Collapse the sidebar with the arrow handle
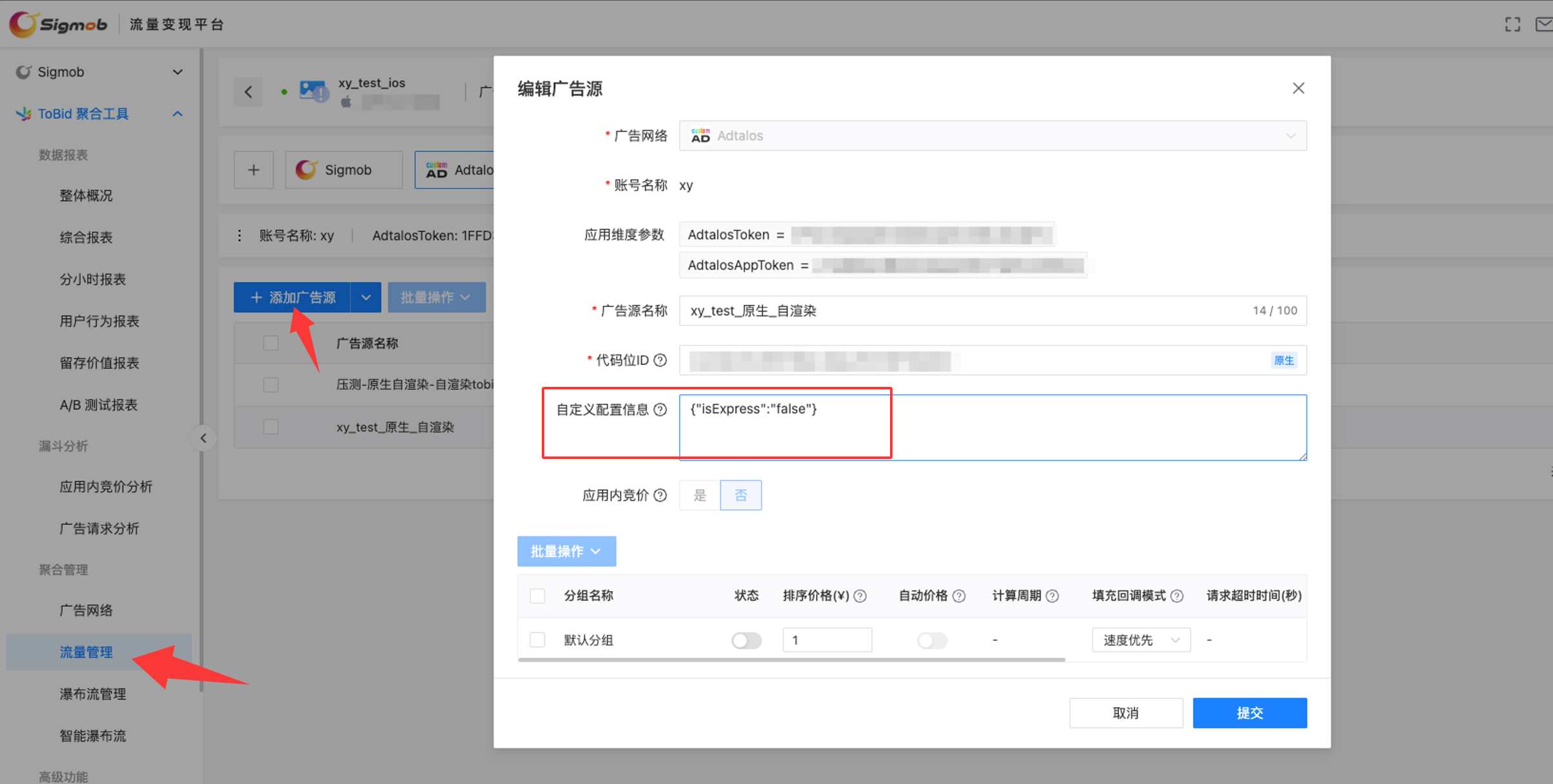The width and height of the screenshot is (1553, 784). [x=203, y=438]
